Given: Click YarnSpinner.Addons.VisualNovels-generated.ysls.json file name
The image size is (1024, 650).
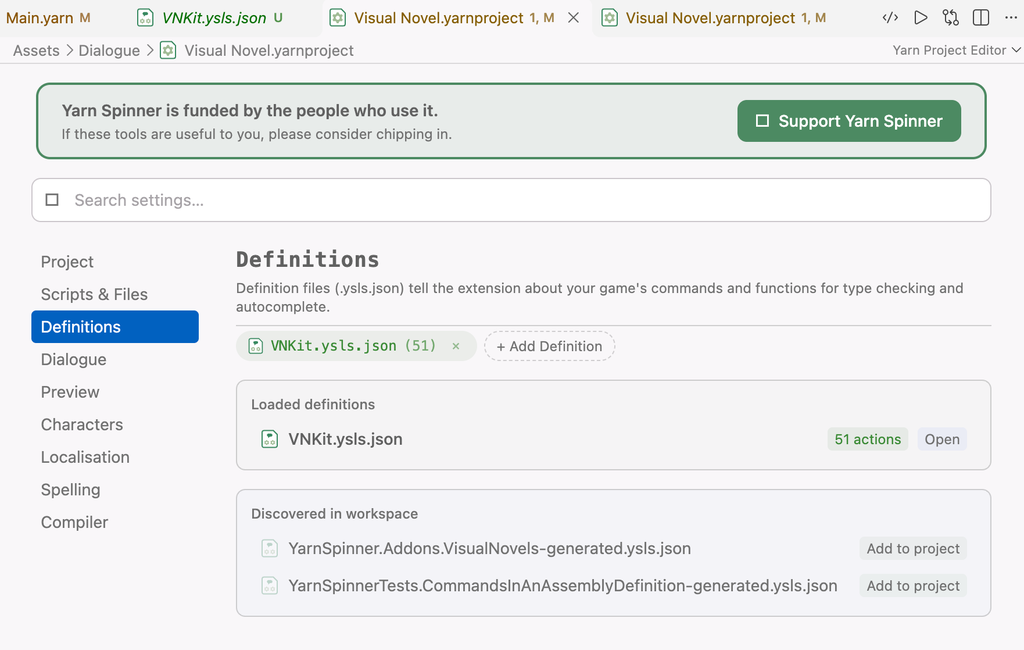Looking at the screenshot, I should pyautogui.click(x=490, y=548).
